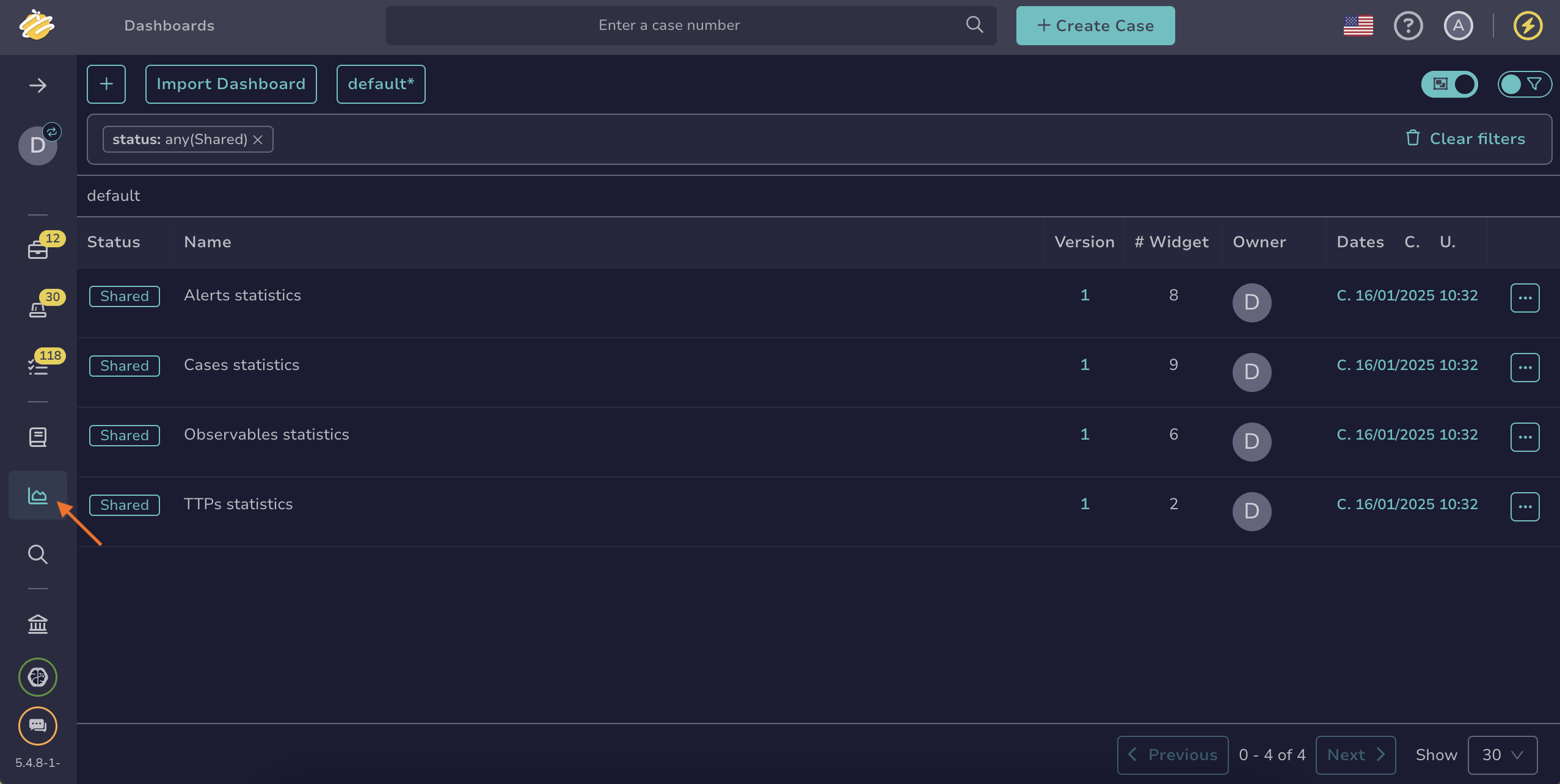Toggle the filters switch

[1524, 84]
